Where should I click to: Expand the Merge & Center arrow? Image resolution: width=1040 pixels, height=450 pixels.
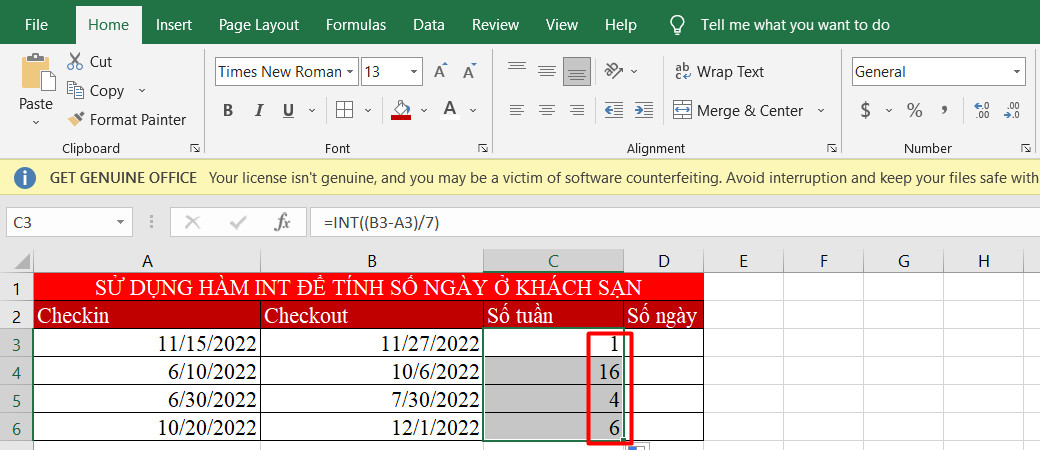pyautogui.click(x=820, y=111)
